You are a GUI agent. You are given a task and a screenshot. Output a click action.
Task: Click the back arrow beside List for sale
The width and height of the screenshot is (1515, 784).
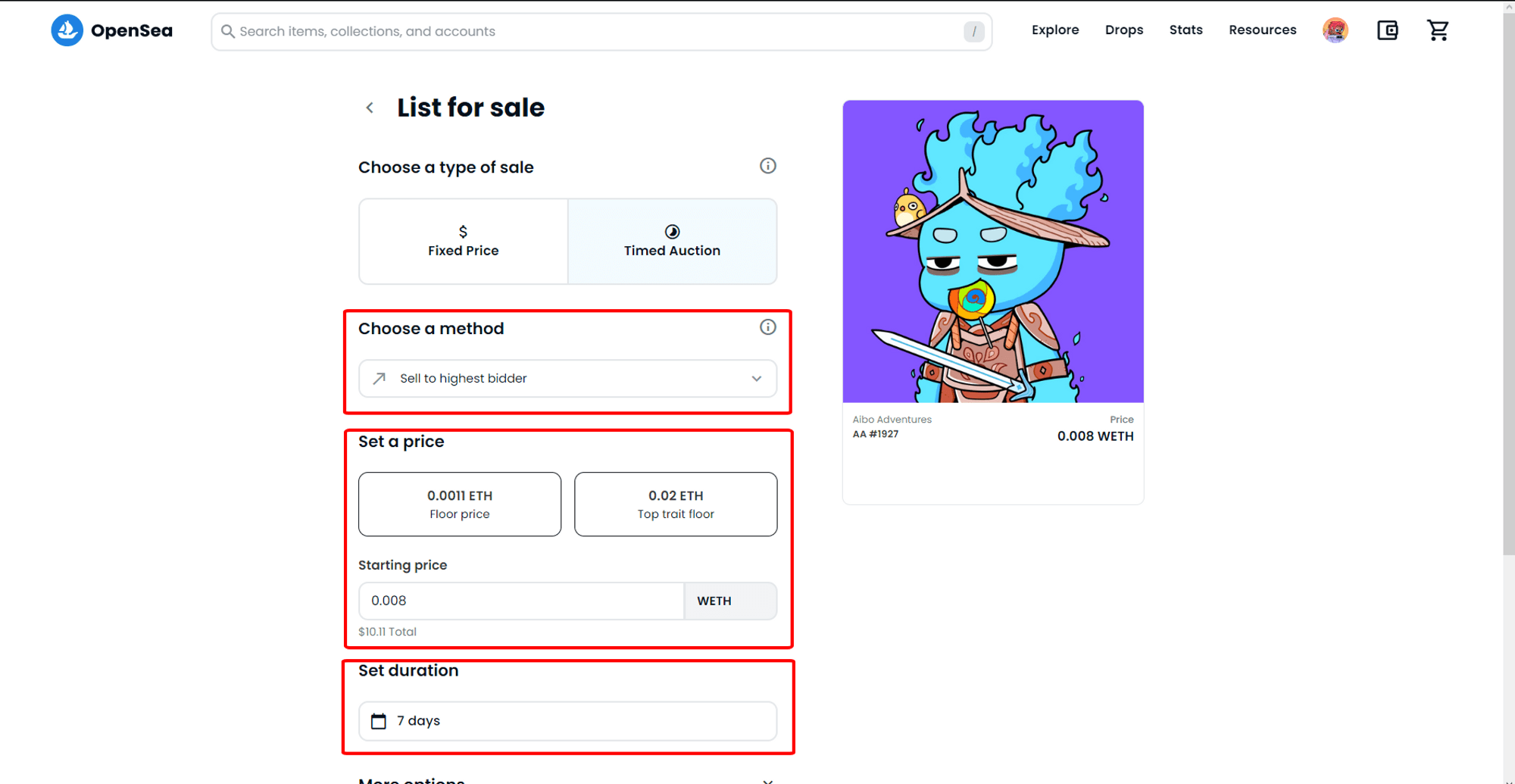pos(370,108)
